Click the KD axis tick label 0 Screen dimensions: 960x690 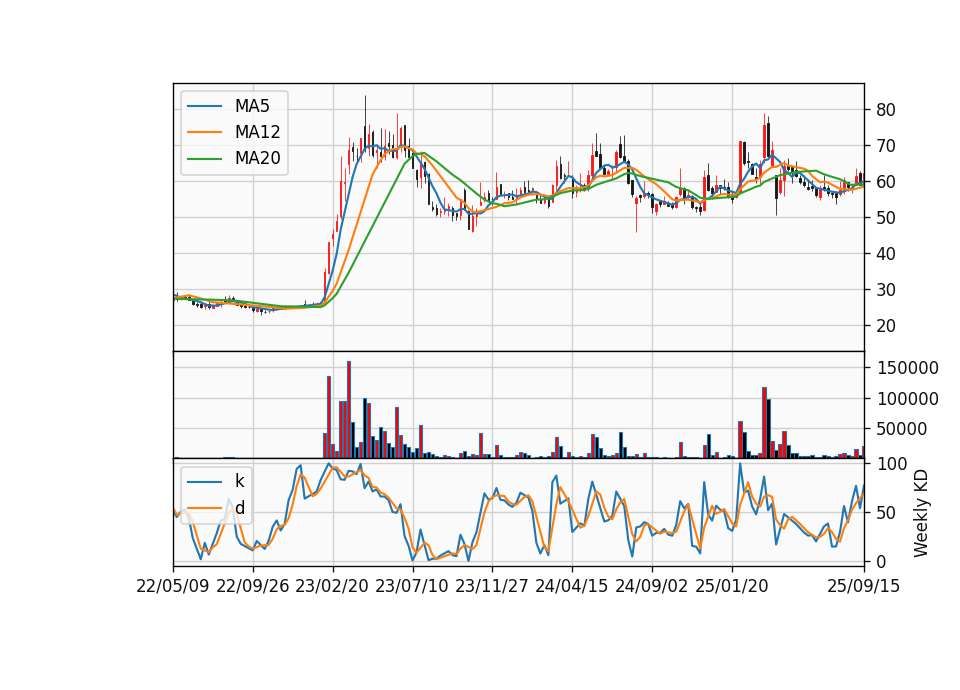click(881, 561)
